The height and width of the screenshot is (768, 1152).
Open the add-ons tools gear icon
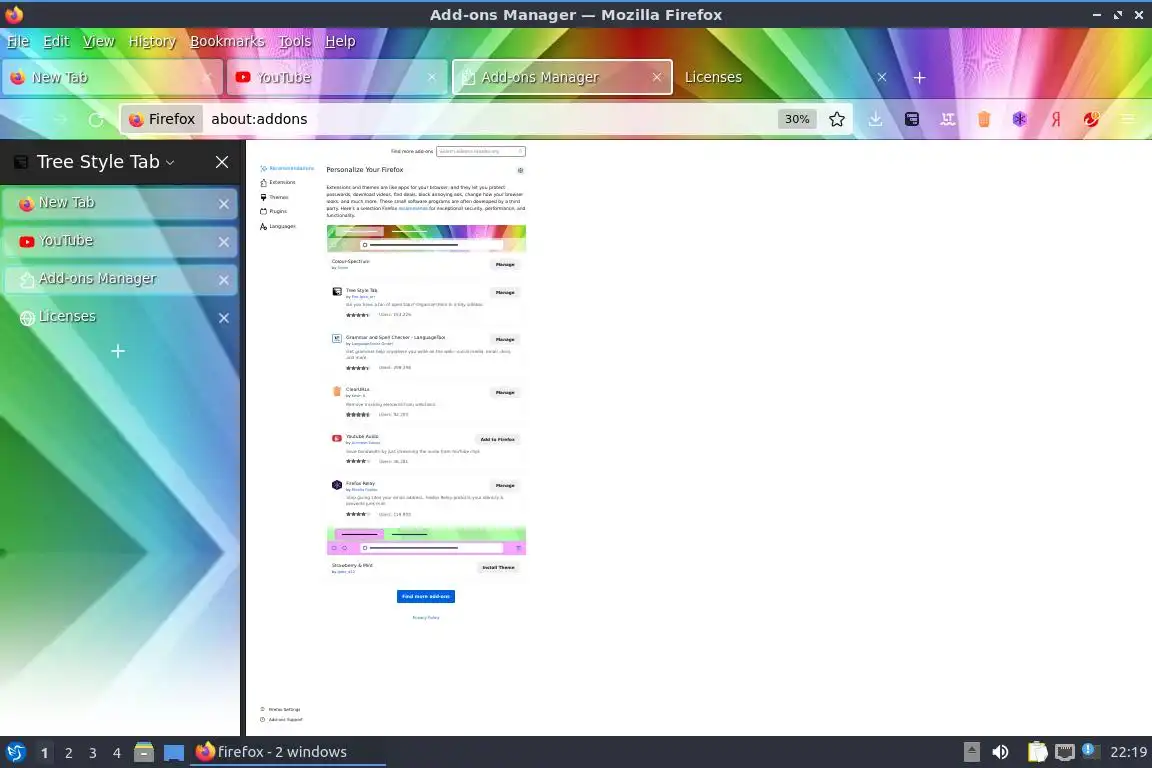pyautogui.click(x=520, y=171)
